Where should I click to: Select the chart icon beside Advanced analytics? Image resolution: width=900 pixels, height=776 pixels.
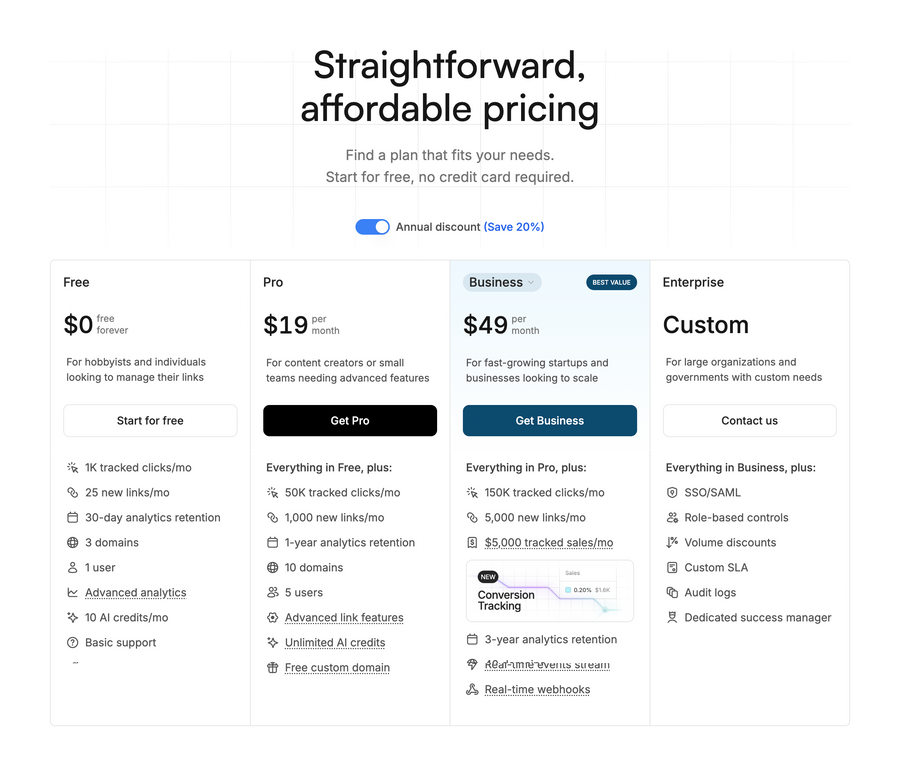72,592
